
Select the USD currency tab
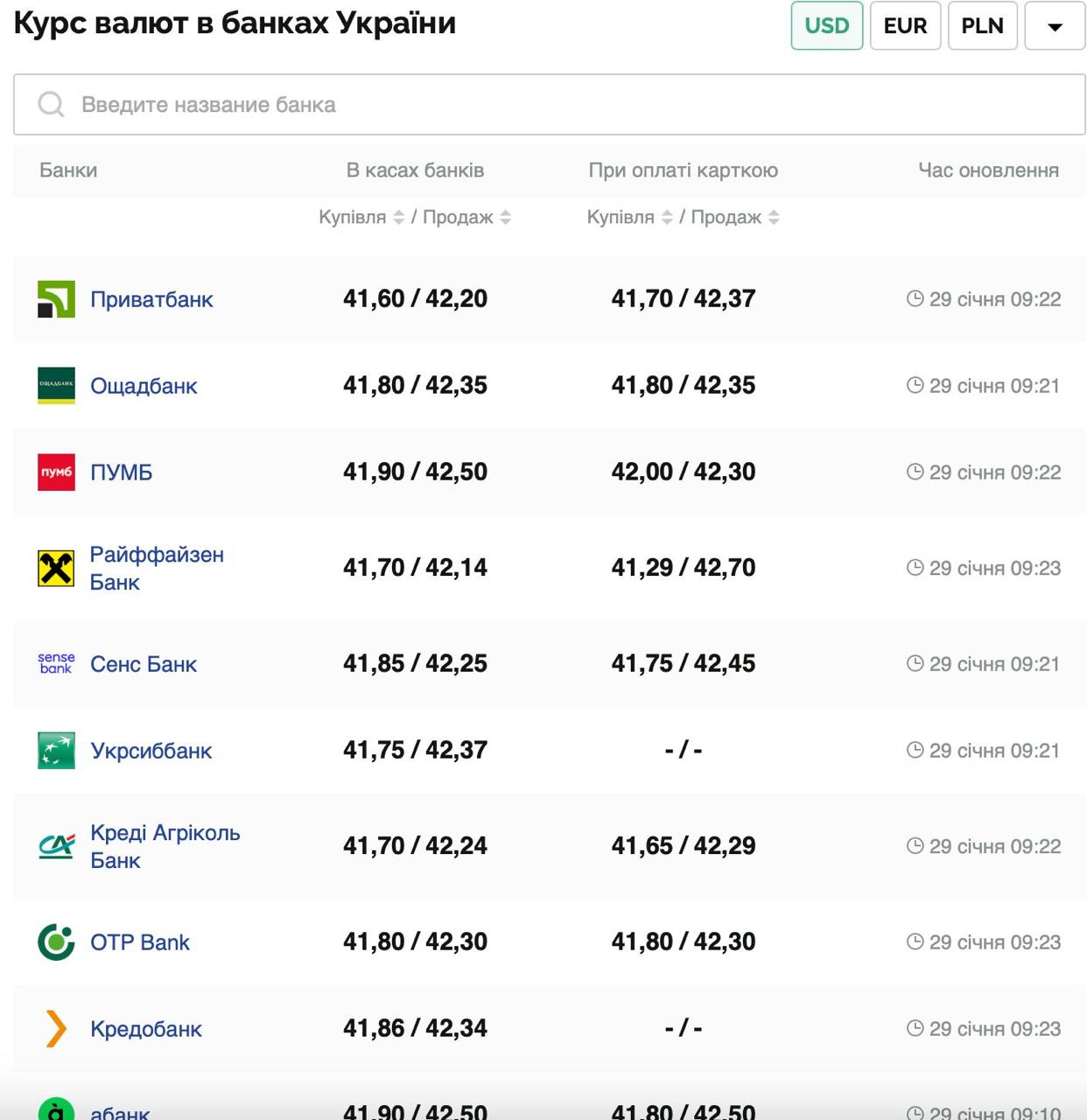(x=826, y=25)
